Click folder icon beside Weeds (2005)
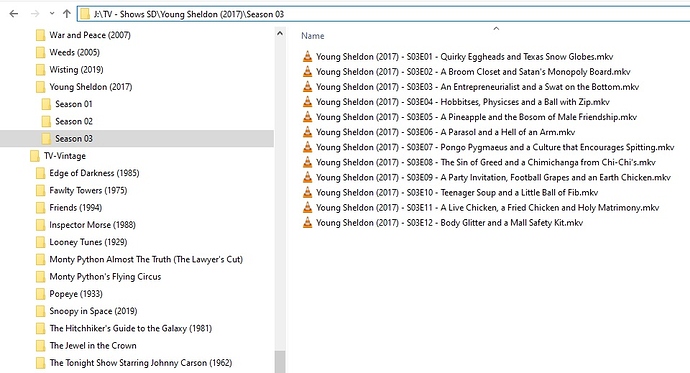 click(x=40, y=52)
